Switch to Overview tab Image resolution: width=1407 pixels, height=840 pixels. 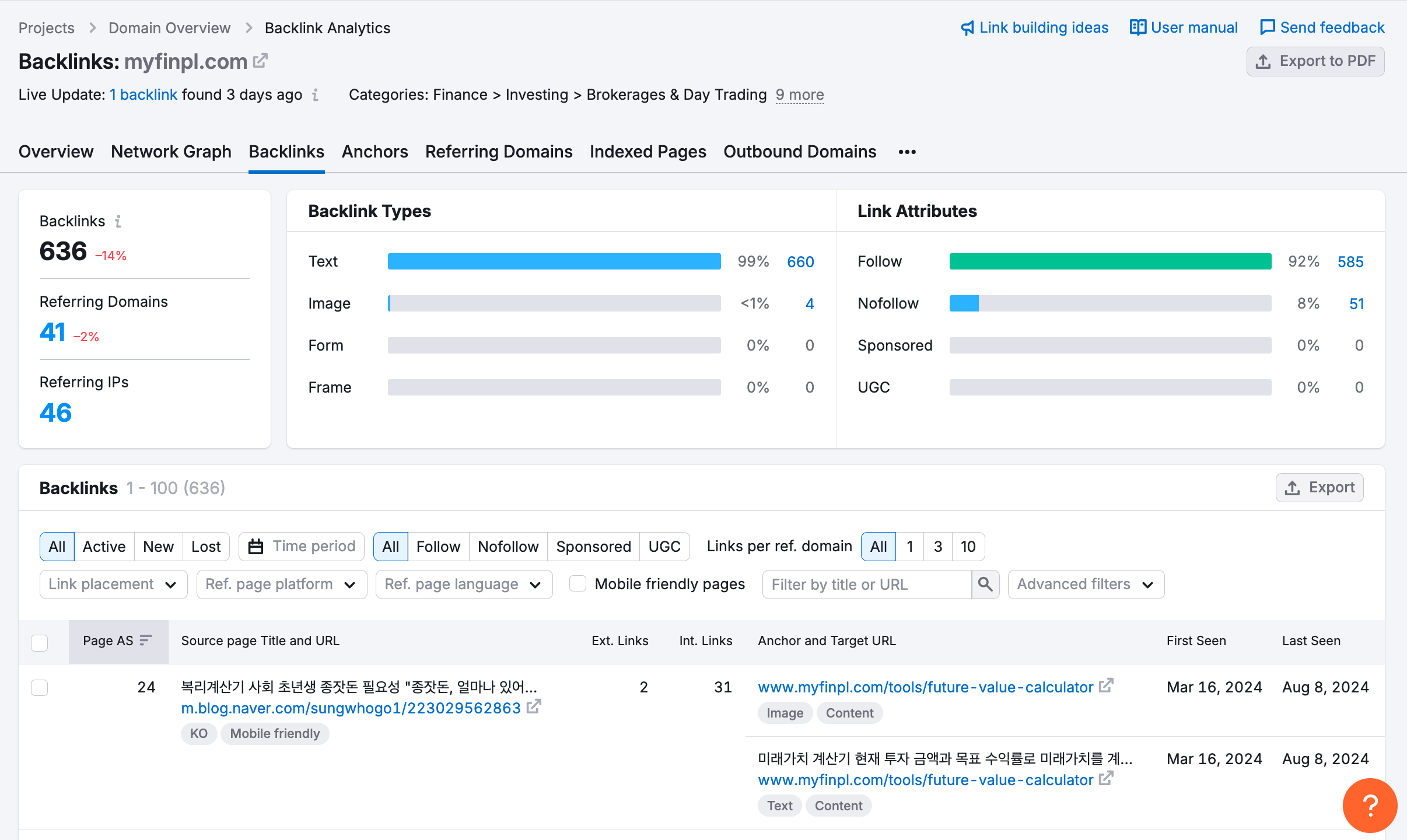point(56,152)
